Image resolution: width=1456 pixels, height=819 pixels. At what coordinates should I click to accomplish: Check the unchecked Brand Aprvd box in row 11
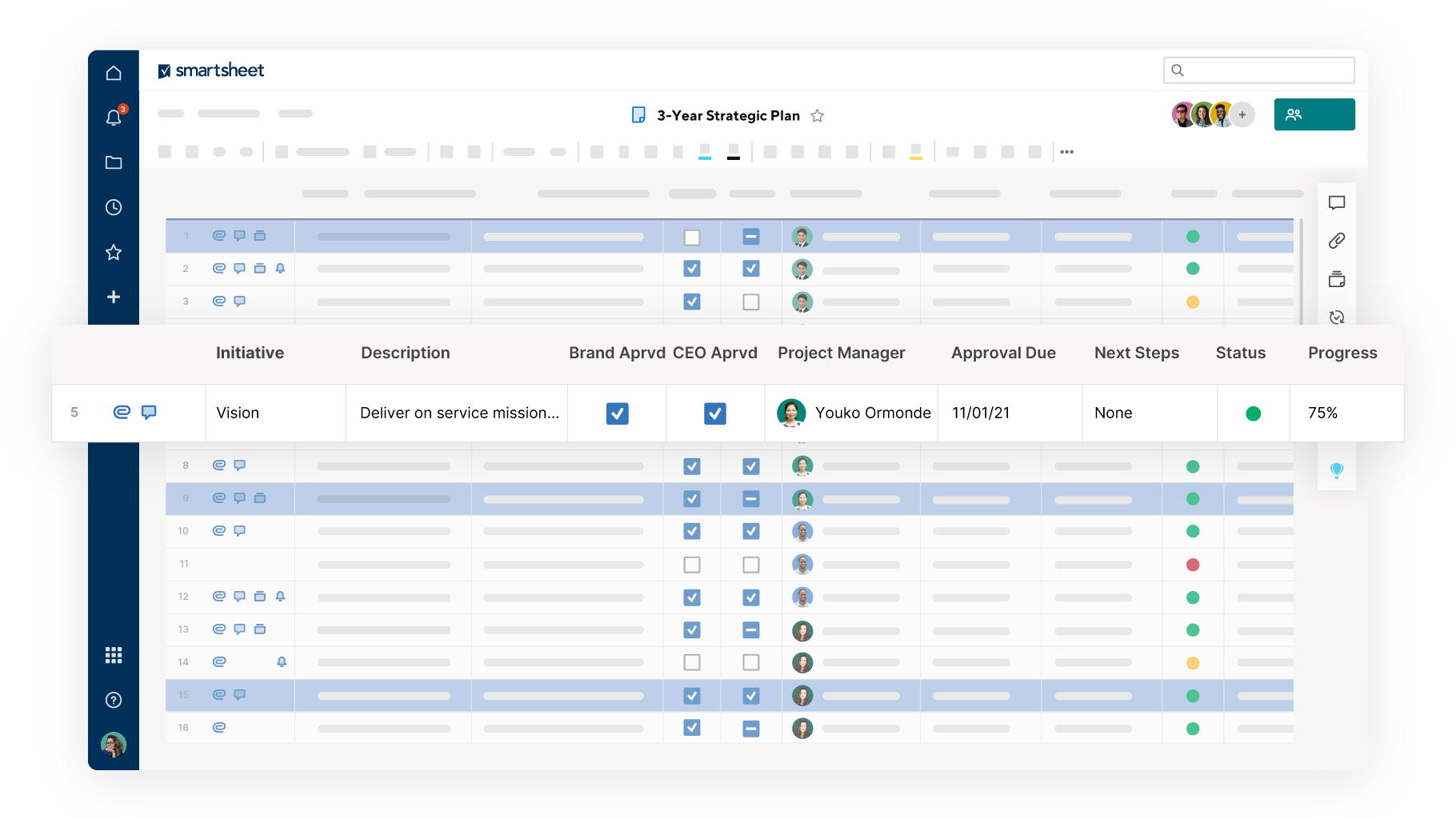(x=692, y=565)
